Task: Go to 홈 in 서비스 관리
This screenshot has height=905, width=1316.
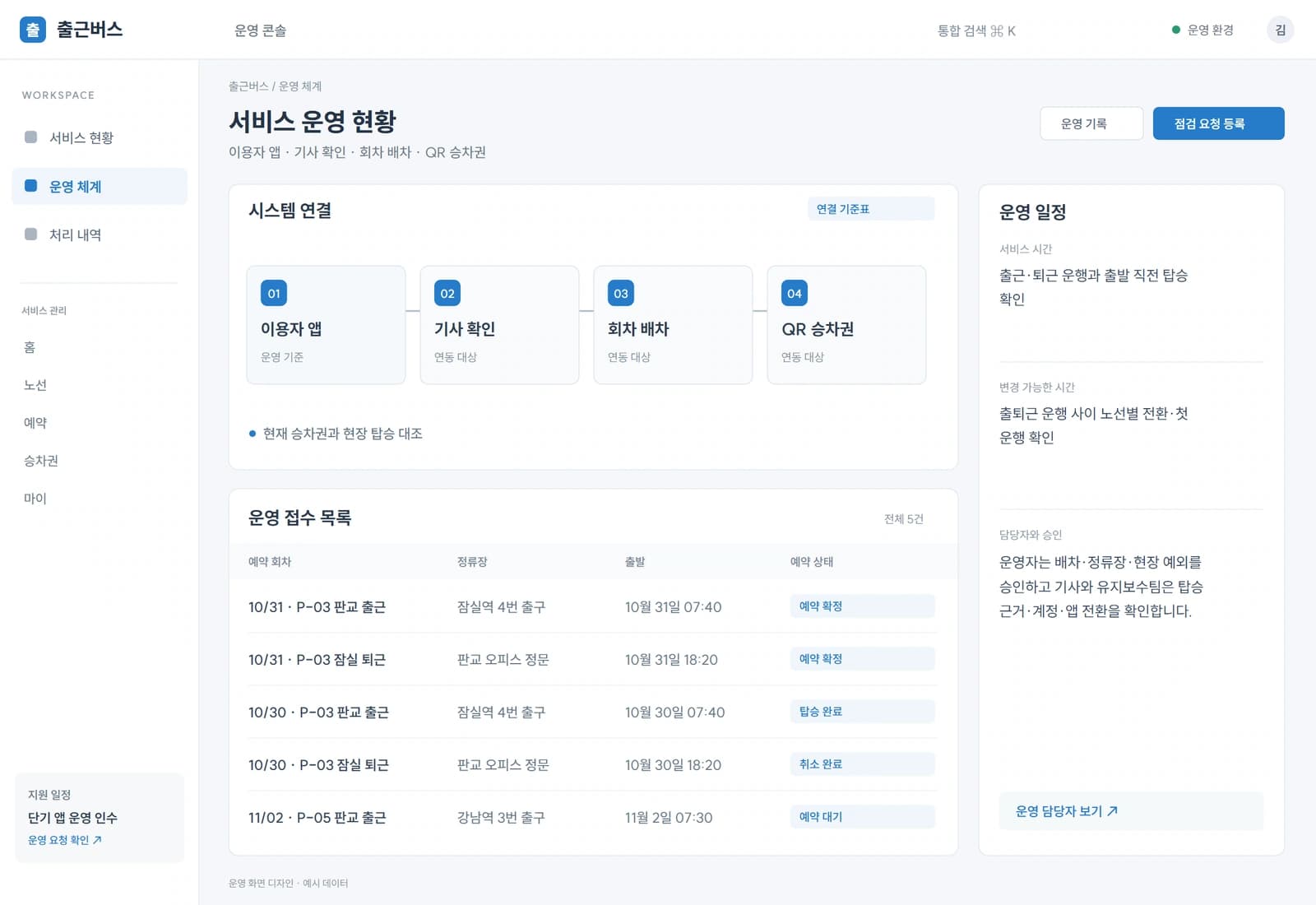Action: coord(30,347)
